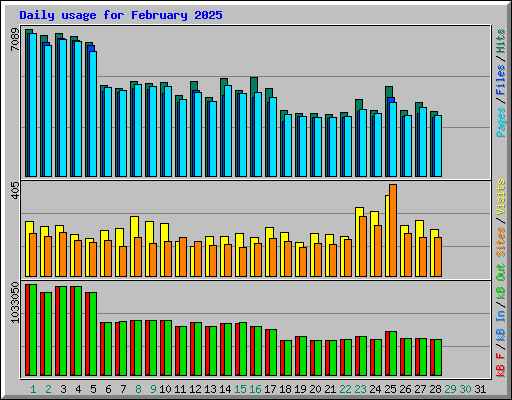Click day 17 on the x-axis
The height and width of the screenshot is (400, 512).
pos(270,389)
